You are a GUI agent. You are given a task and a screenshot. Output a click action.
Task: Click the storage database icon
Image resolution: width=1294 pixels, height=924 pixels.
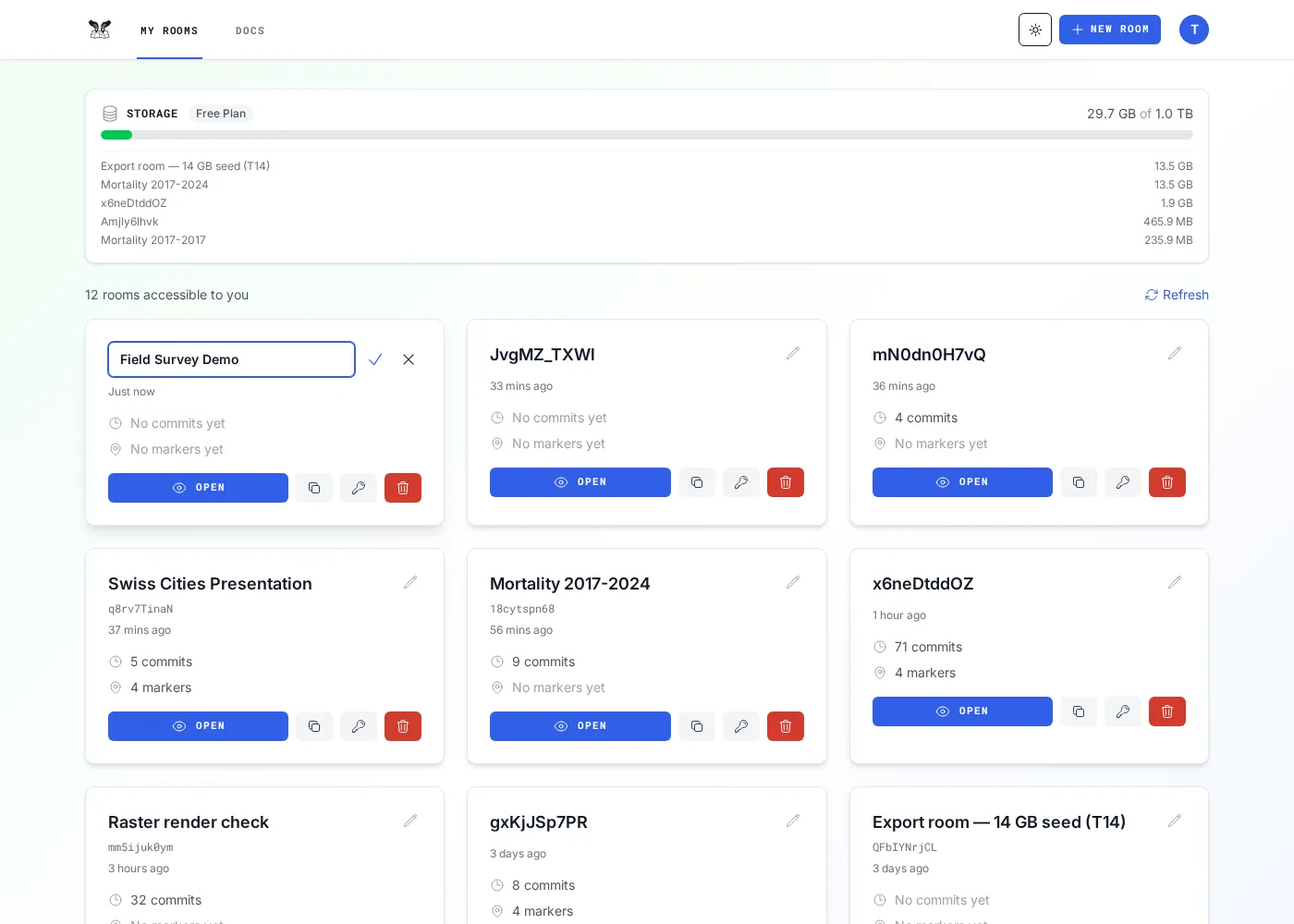click(x=110, y=114)
